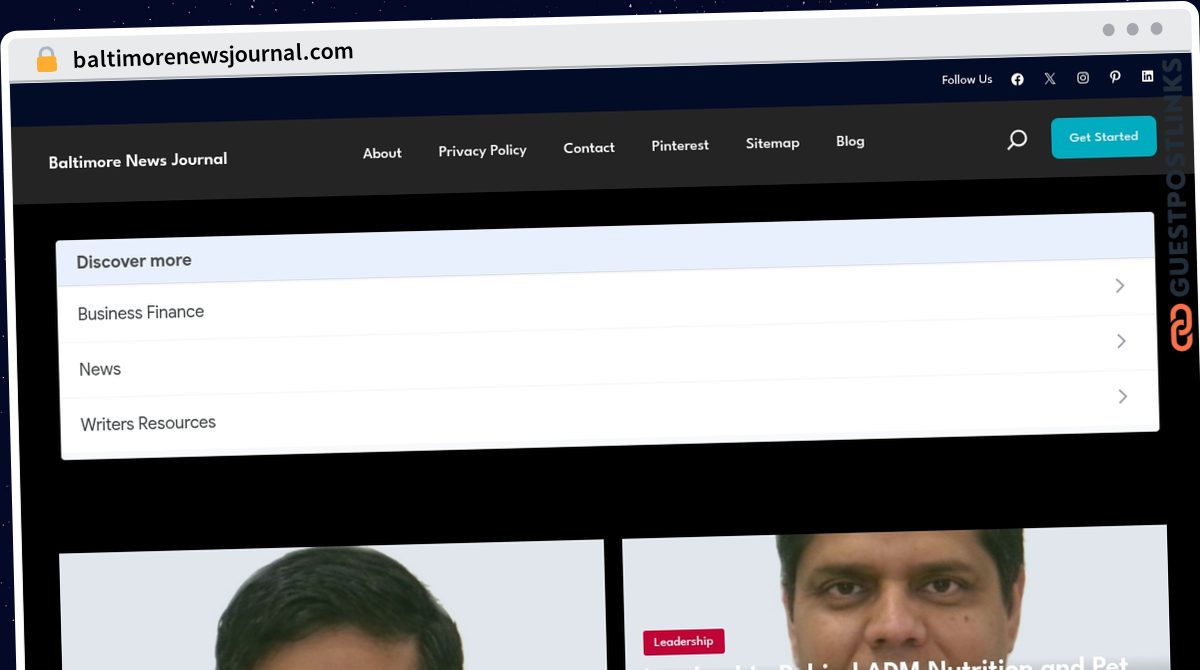Image resolution: width=1200 pixels, height=670 pixels.
Task: Click the baltimorenewsjournal.com address bar
Action: 213,56
